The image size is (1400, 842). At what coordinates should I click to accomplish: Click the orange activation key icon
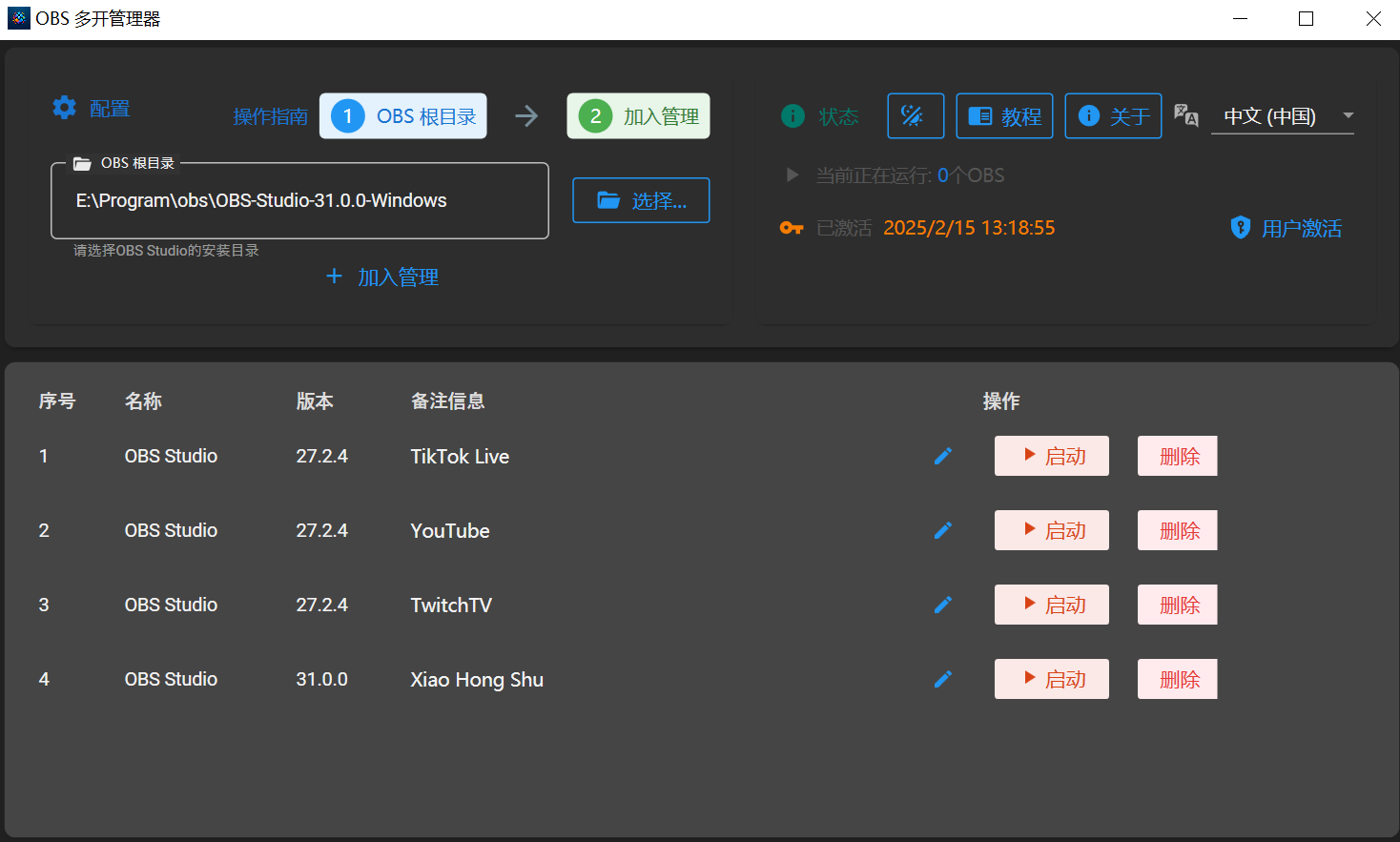792,228
